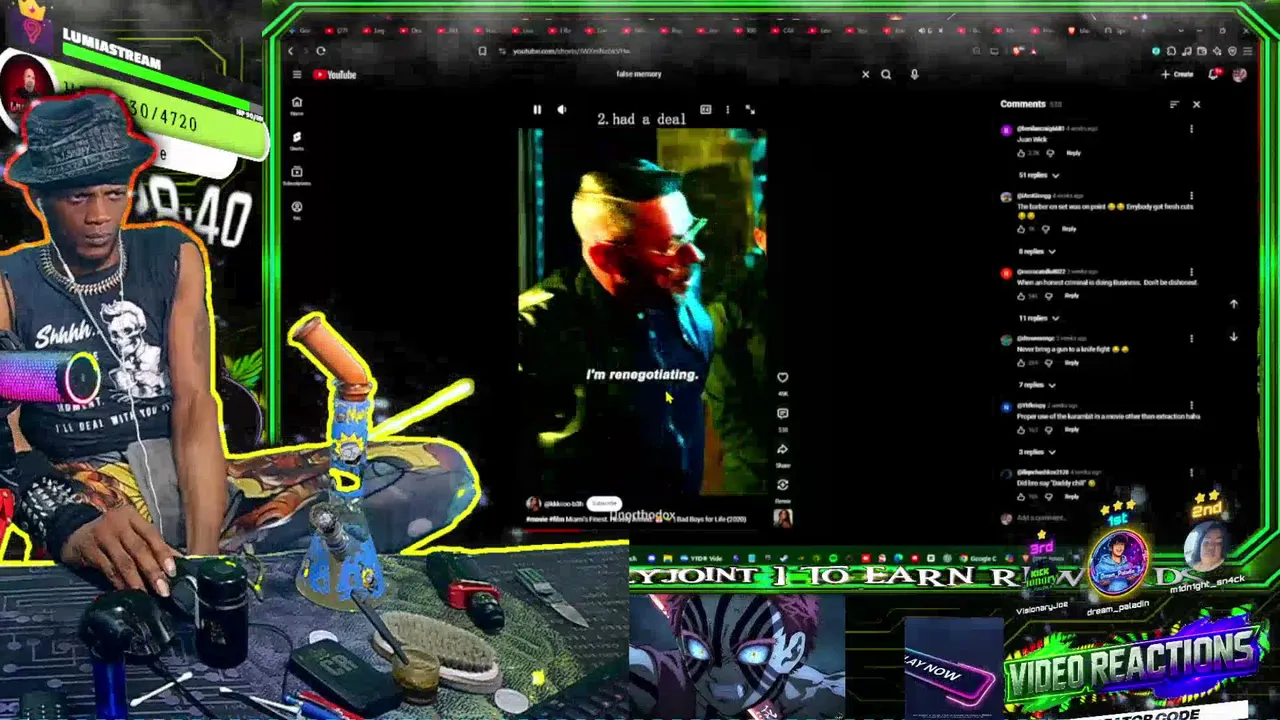This screenshot has width=1280, height=720.
Task: Expand 11 replies under honest criminal comment
Action: (1039, 318)
